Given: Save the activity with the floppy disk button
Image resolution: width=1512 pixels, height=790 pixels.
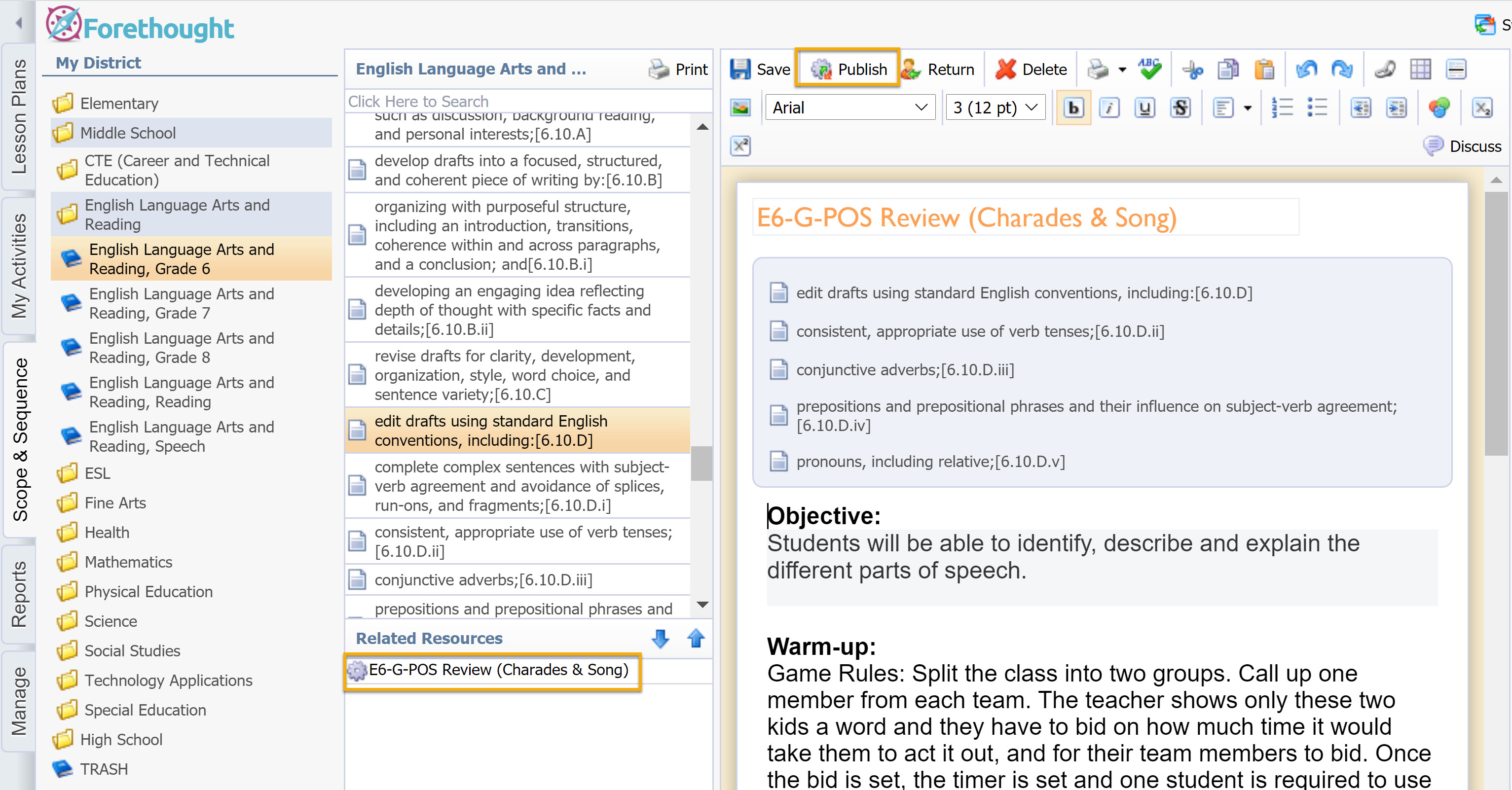Looking at the screenshot, I should [x=760, y=69].
